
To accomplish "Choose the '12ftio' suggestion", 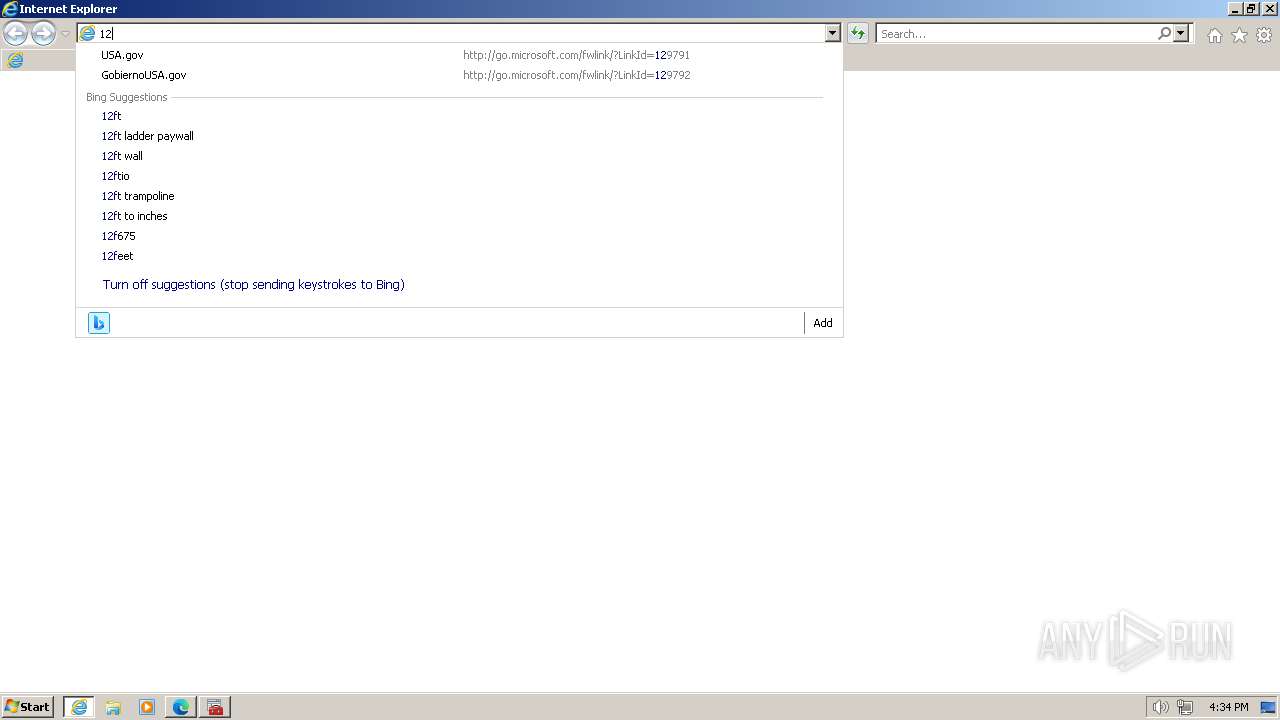I will 460,176.
